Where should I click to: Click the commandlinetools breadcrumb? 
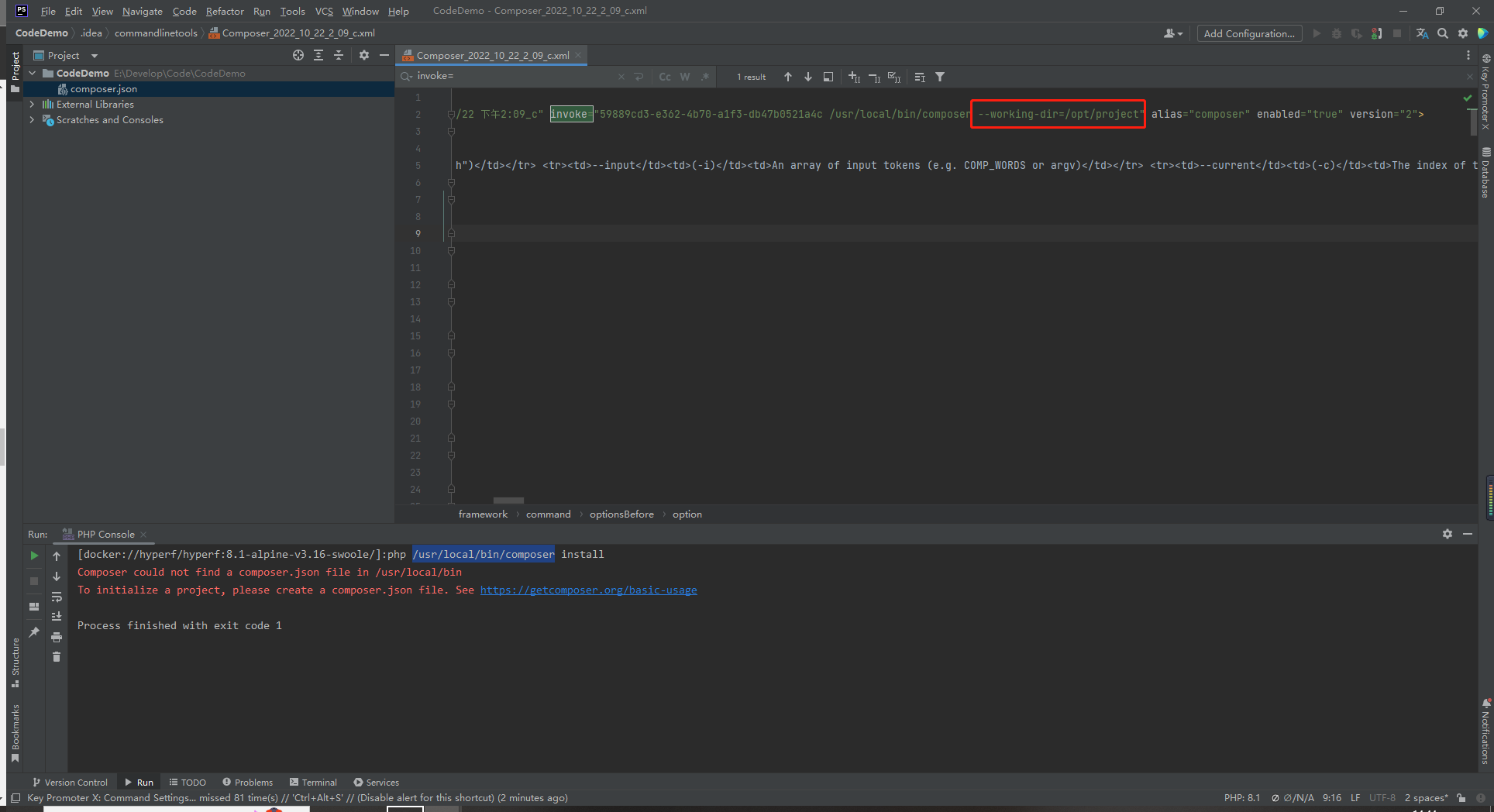point(156,33)
